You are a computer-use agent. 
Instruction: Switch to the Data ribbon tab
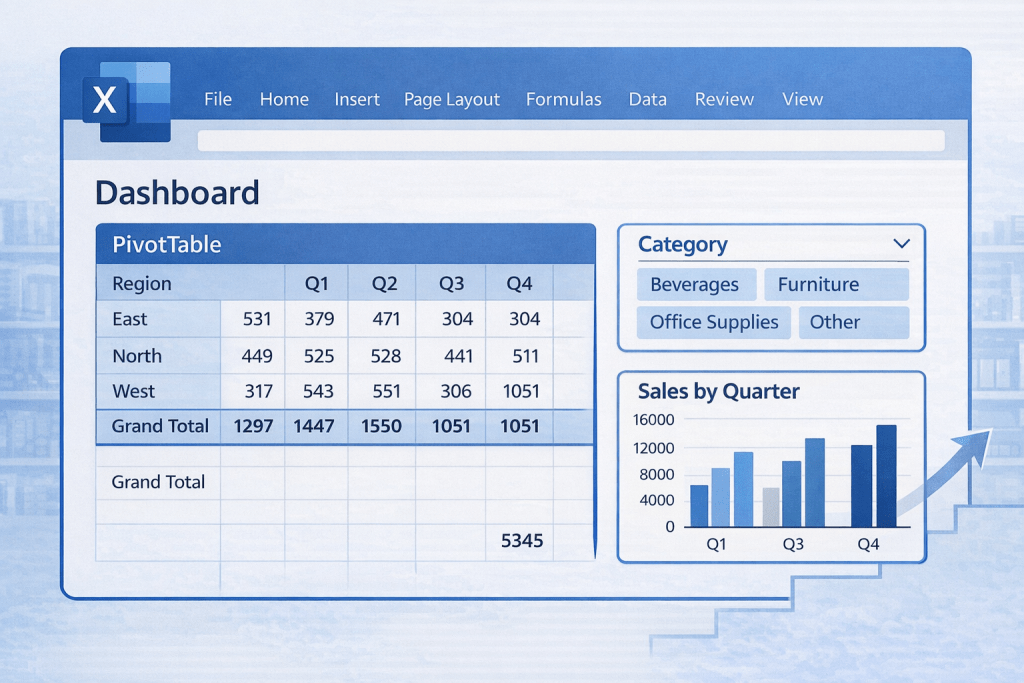pyautogui.click(x=647, y=99)
